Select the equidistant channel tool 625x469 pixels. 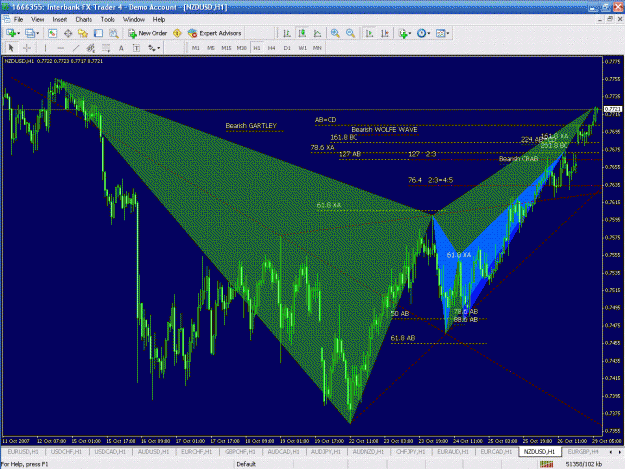[91, 48]
